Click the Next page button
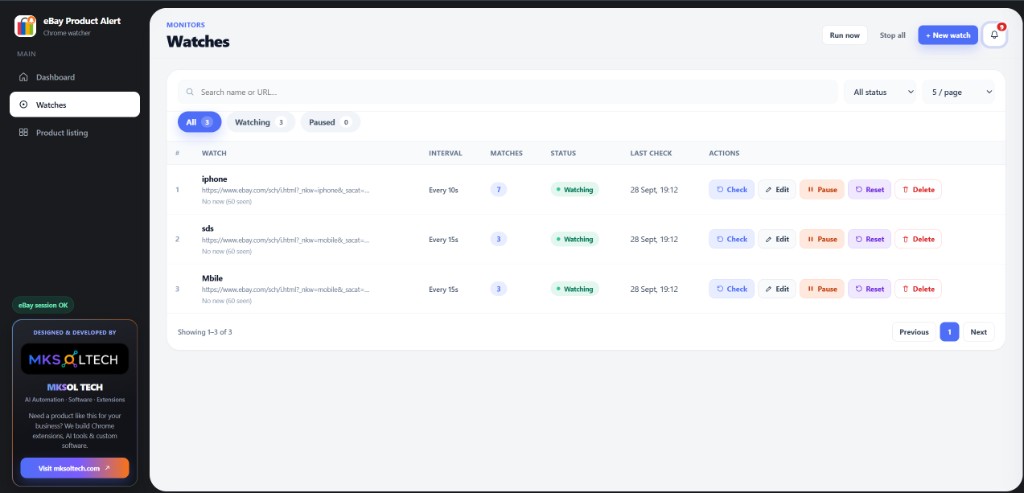 (978, 332)
